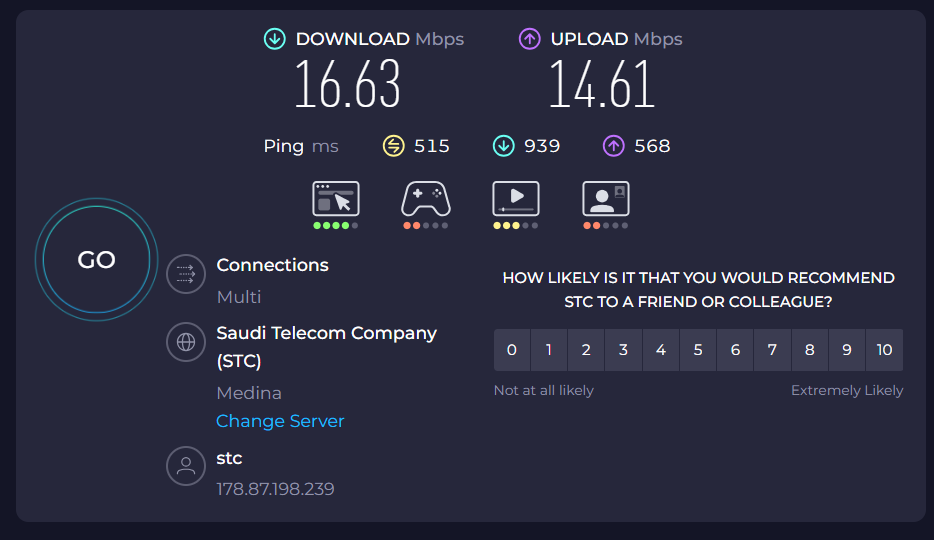Click the yellow idle ping icon
Image resolution: width=934 pixels, height=540 pixels.
[x=394, y=146]
